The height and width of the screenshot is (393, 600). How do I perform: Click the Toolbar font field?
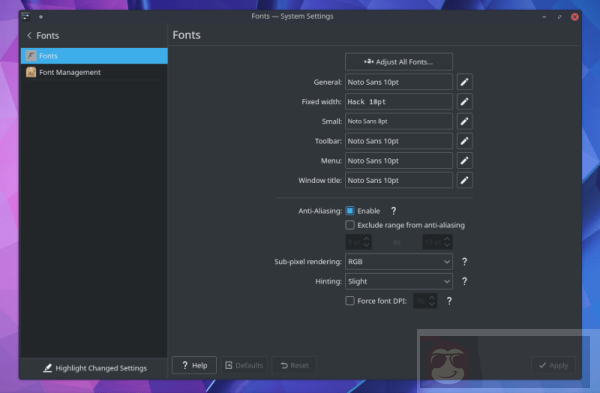point(399,141)
